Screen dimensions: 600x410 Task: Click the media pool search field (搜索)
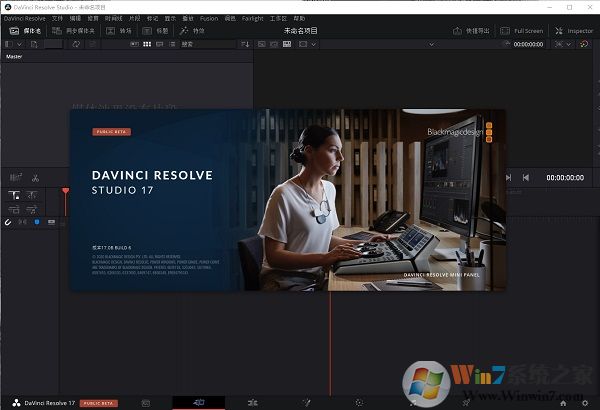[205, 44]
